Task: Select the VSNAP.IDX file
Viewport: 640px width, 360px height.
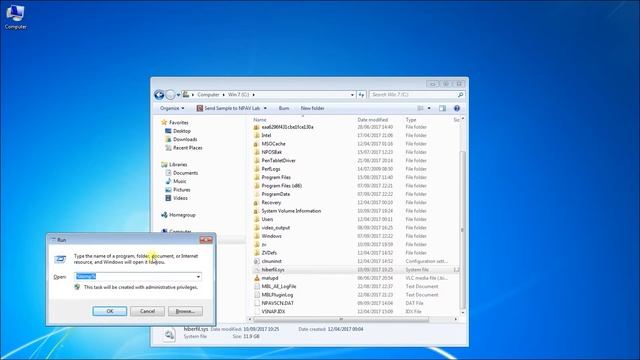Action: point(273,311)
